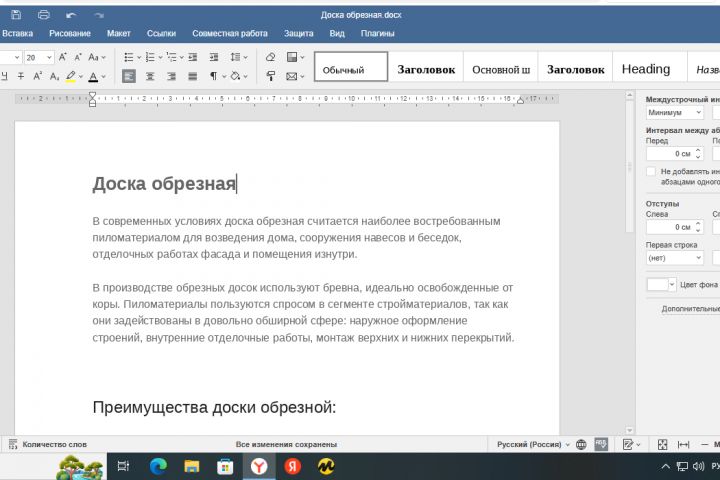Image resolution: width=720 pixels, height=480 pixels.
Task: Fit the document to the page
Action: (663, 445)
